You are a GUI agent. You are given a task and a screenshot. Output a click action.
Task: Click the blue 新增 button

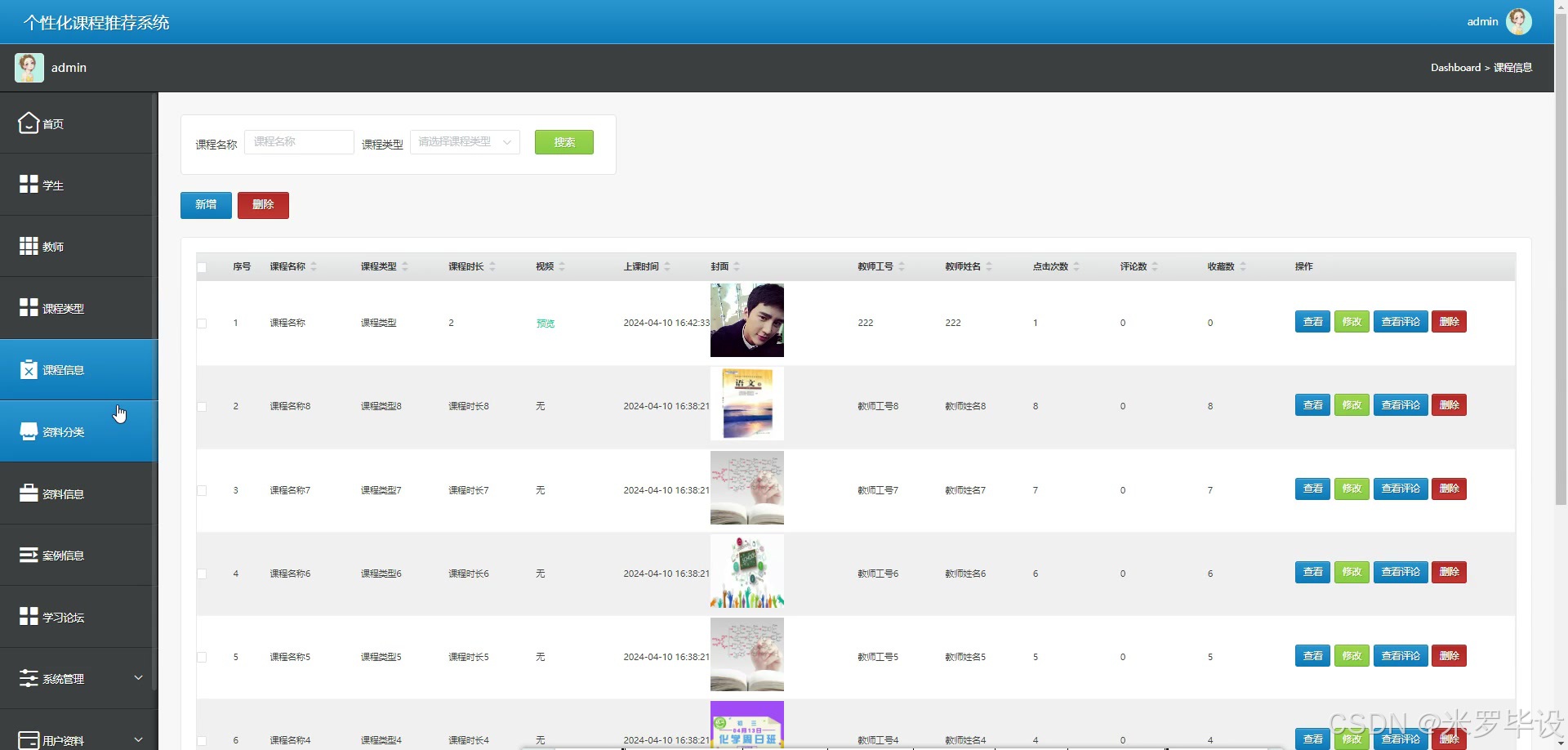coord(206,205)
